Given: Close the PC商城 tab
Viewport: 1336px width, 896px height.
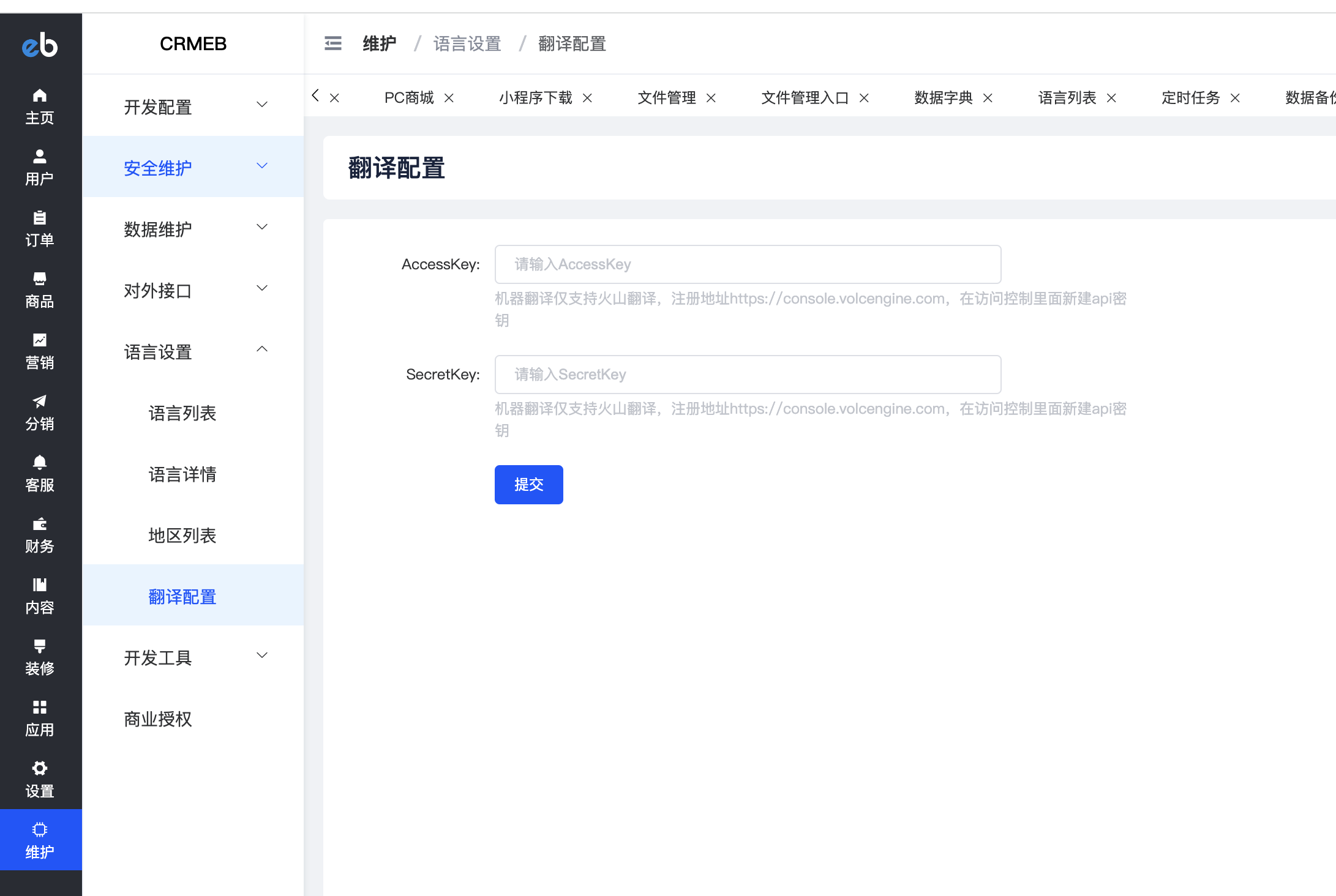Looking at the screenshot, I should tap(449, 98).
